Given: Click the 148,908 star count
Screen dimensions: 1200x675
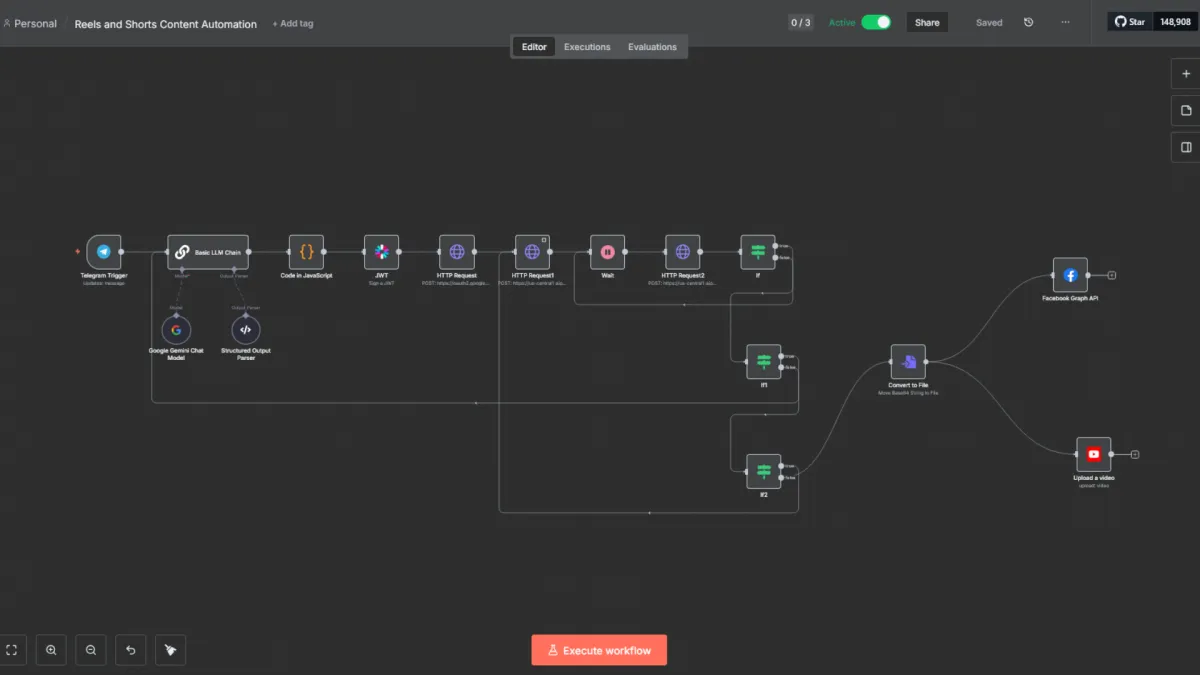Looking at the screenshot, I should [1175, 22].
